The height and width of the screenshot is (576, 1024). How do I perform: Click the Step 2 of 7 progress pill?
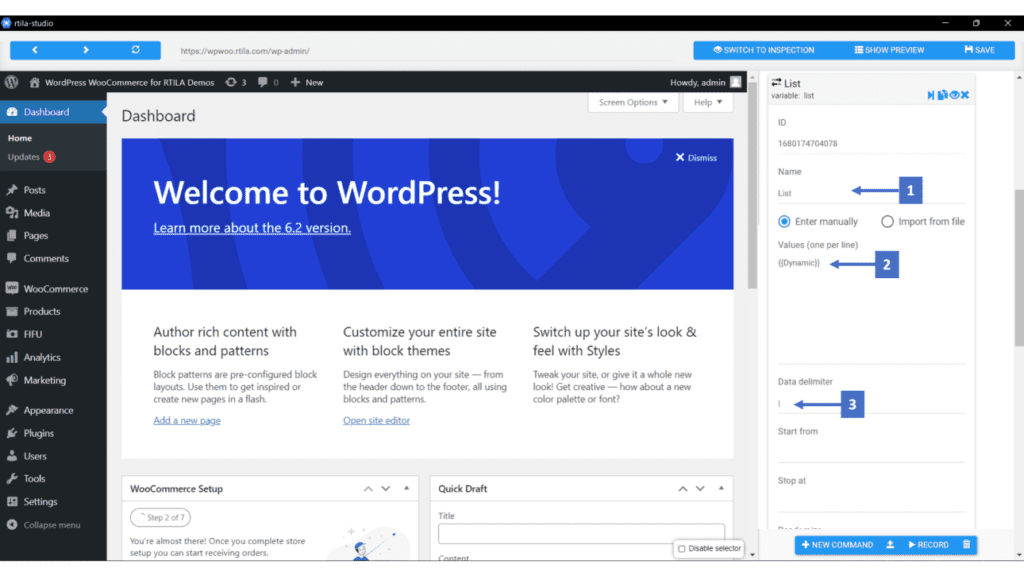160,517
